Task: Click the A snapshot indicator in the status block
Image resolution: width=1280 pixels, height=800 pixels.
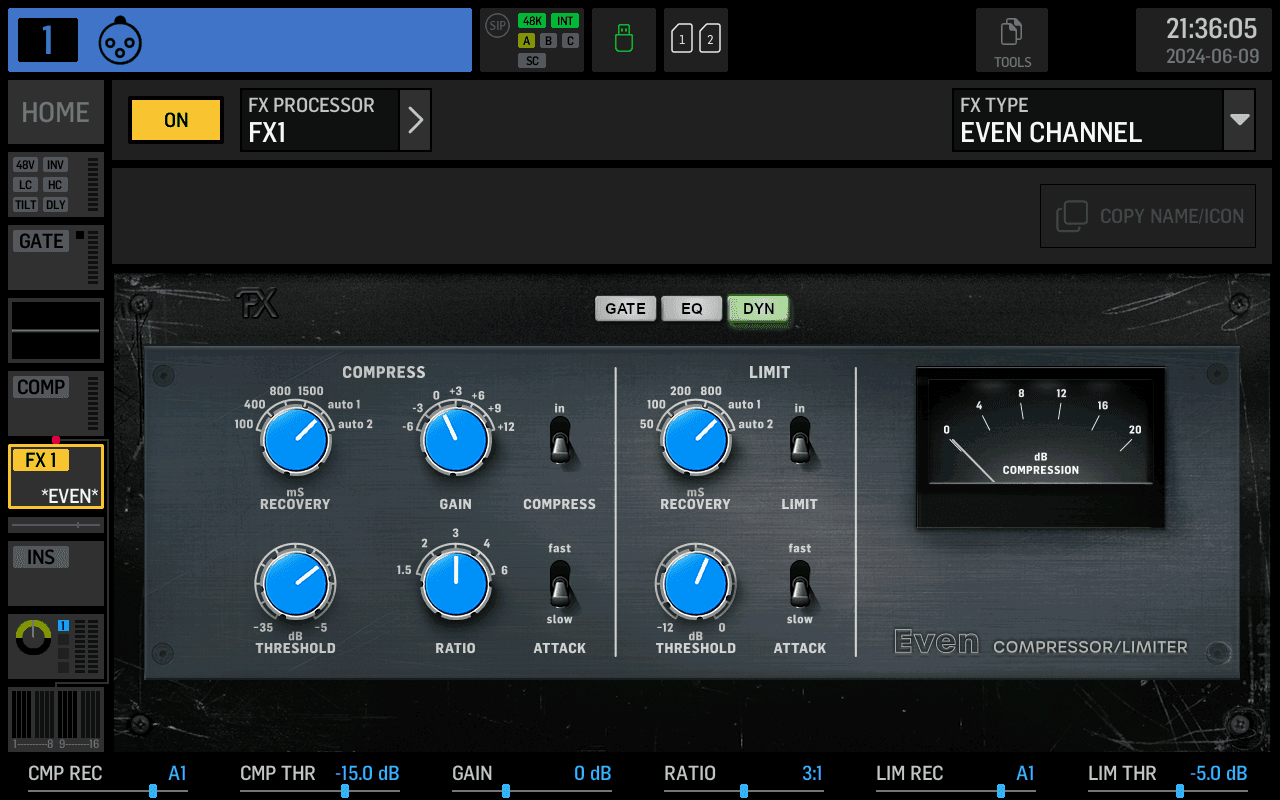Action: tap(526, 41)
